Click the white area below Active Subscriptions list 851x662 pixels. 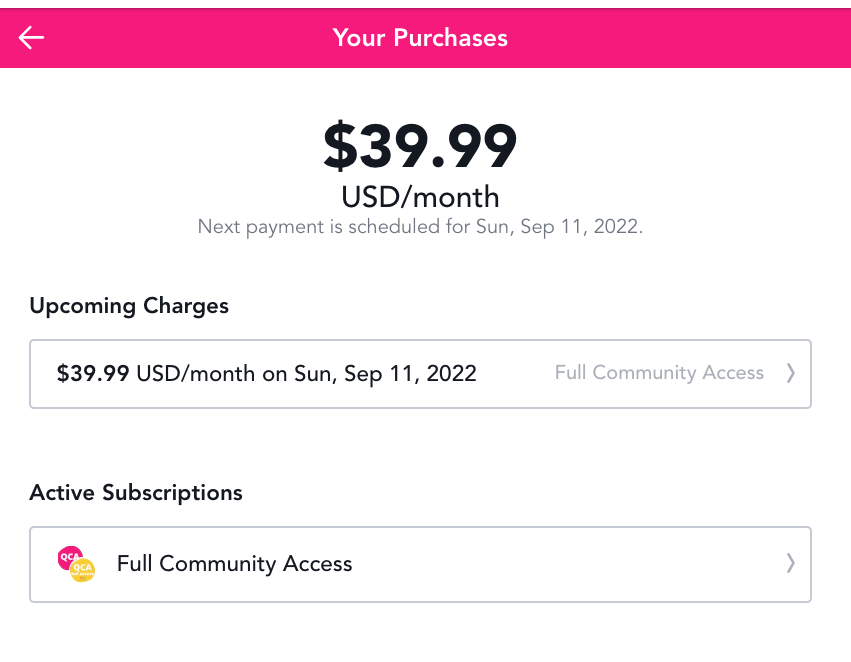click(x=420, y=635)
